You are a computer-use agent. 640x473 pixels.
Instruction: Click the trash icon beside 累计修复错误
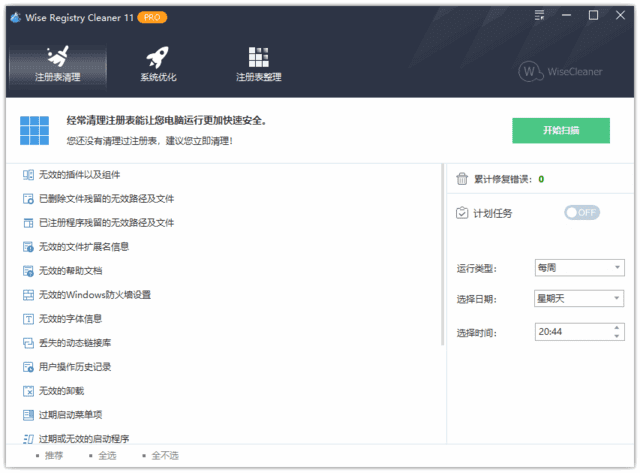pos(462,179)
